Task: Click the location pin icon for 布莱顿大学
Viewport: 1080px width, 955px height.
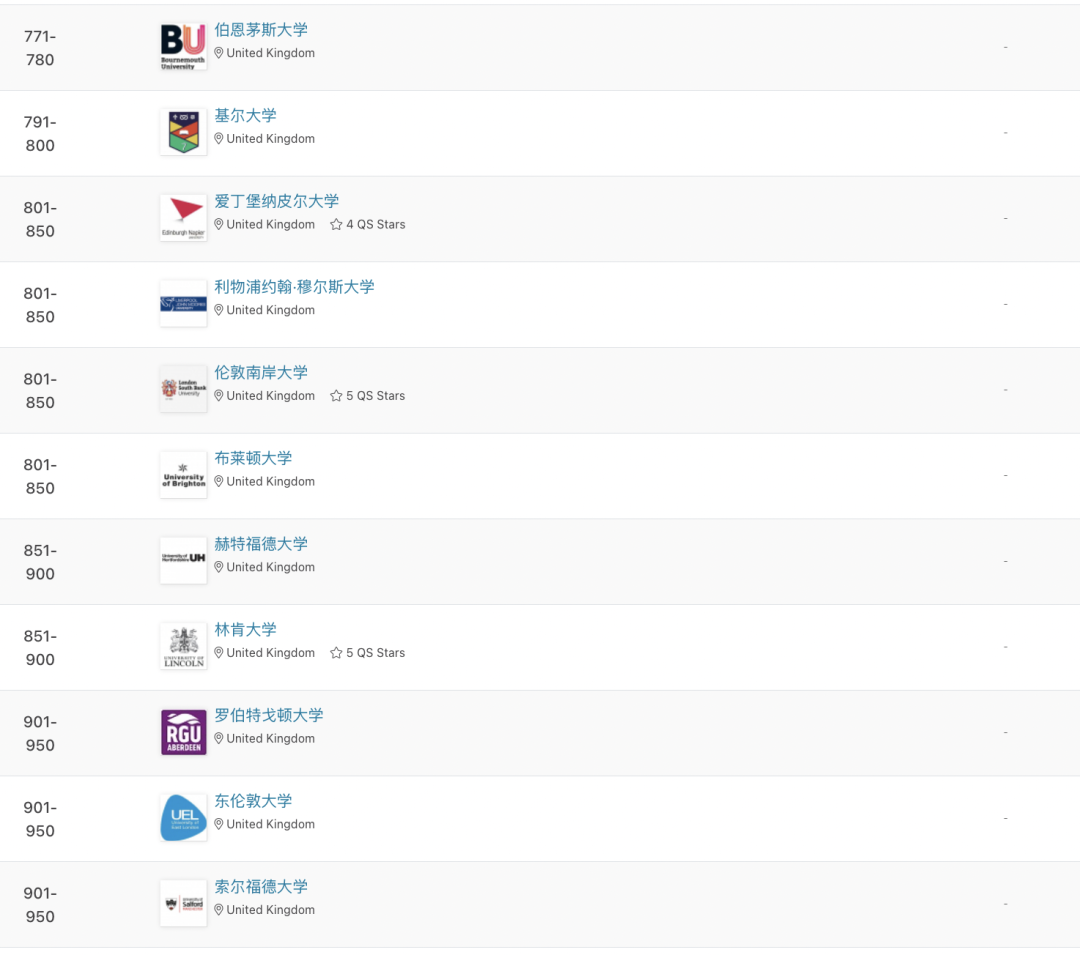Action: tap(218, 481)
